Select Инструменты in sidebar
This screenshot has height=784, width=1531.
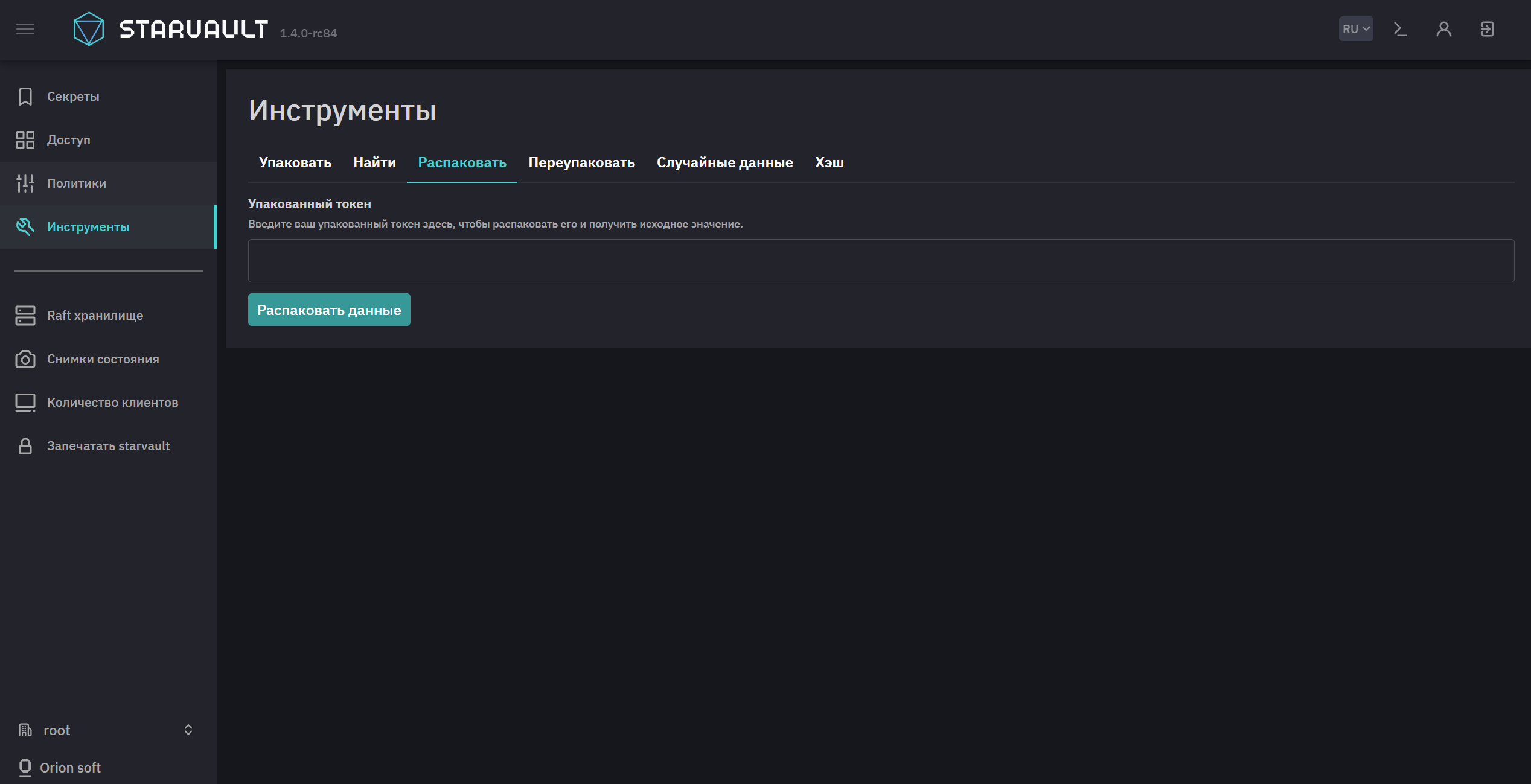tap(109, 227)
